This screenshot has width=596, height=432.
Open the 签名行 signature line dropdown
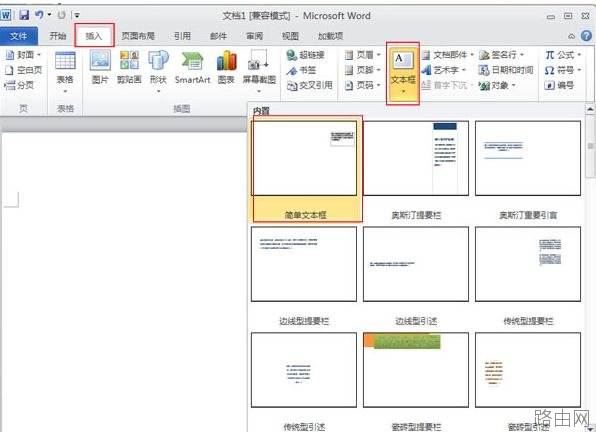click(501, 55)
